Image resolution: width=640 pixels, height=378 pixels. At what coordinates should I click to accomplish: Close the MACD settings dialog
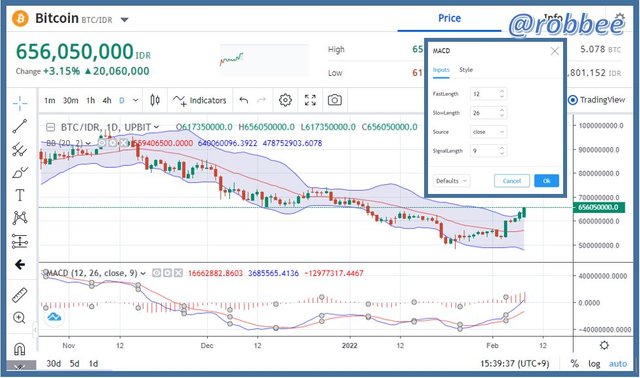click(554, 51)
